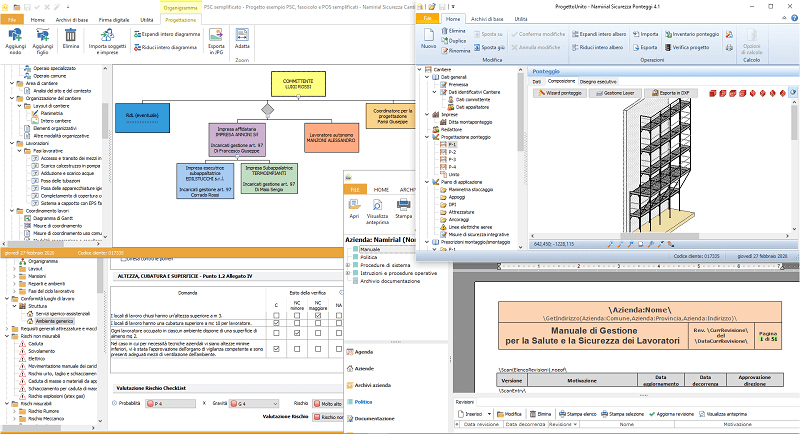This screenshot has height=434, width=800.
Task: Click the Elimina trash can icon
Action: (70, 36)
